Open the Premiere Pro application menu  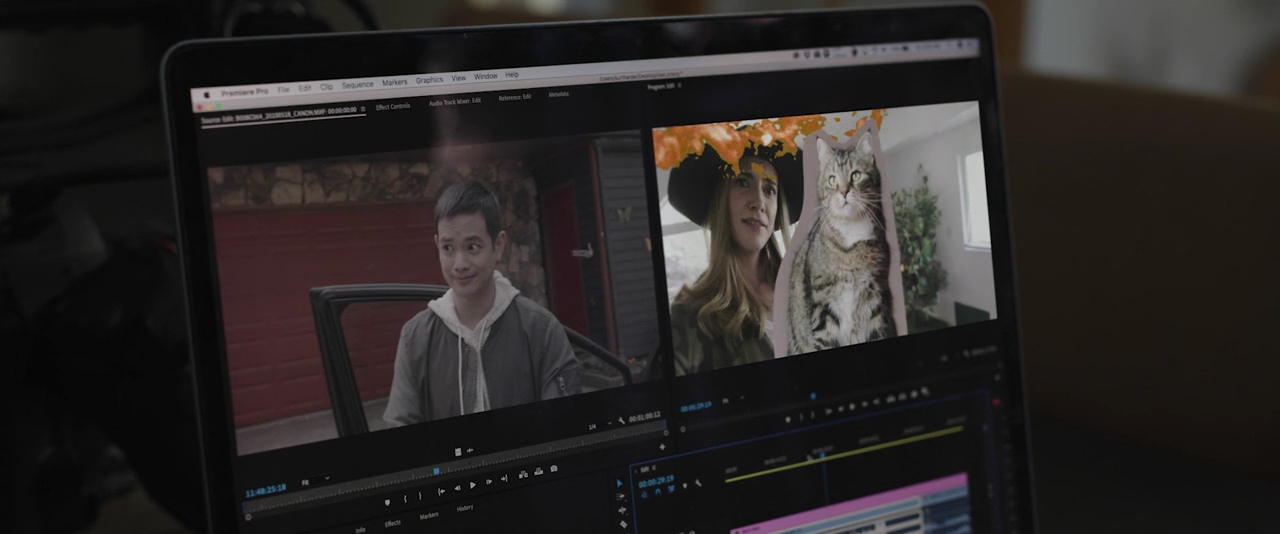pos(245,92)
